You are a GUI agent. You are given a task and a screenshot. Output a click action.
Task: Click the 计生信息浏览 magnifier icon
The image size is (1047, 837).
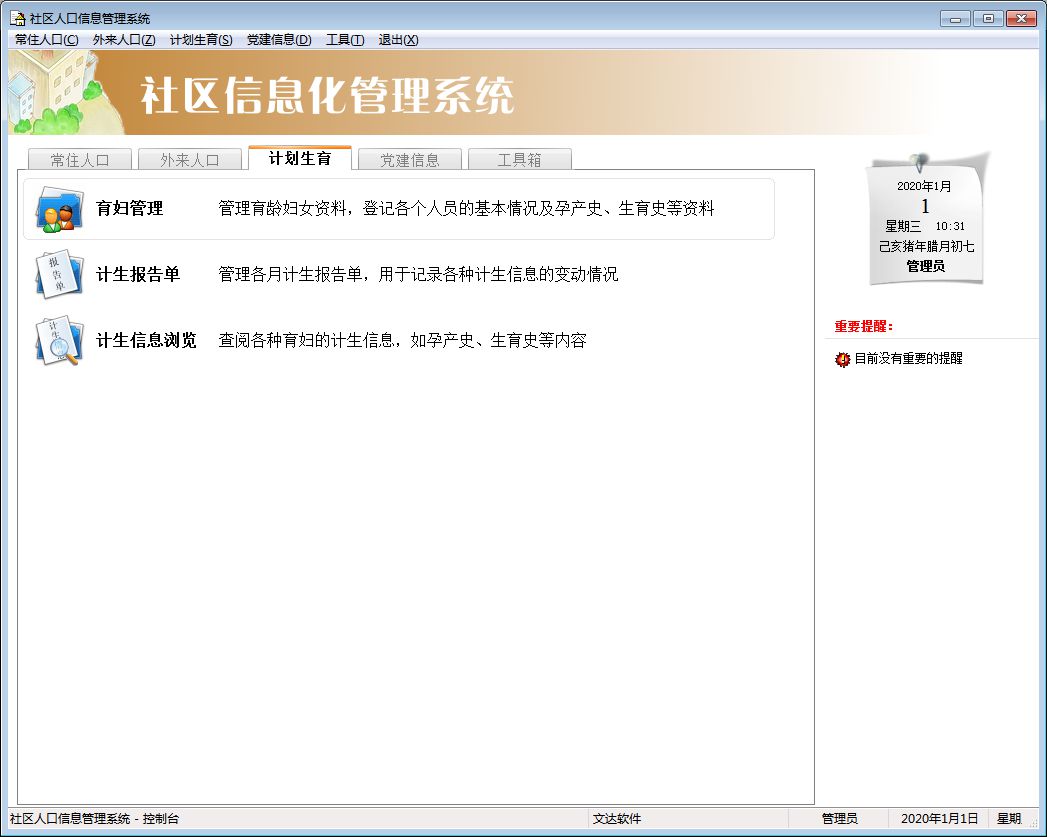[59, 340]
